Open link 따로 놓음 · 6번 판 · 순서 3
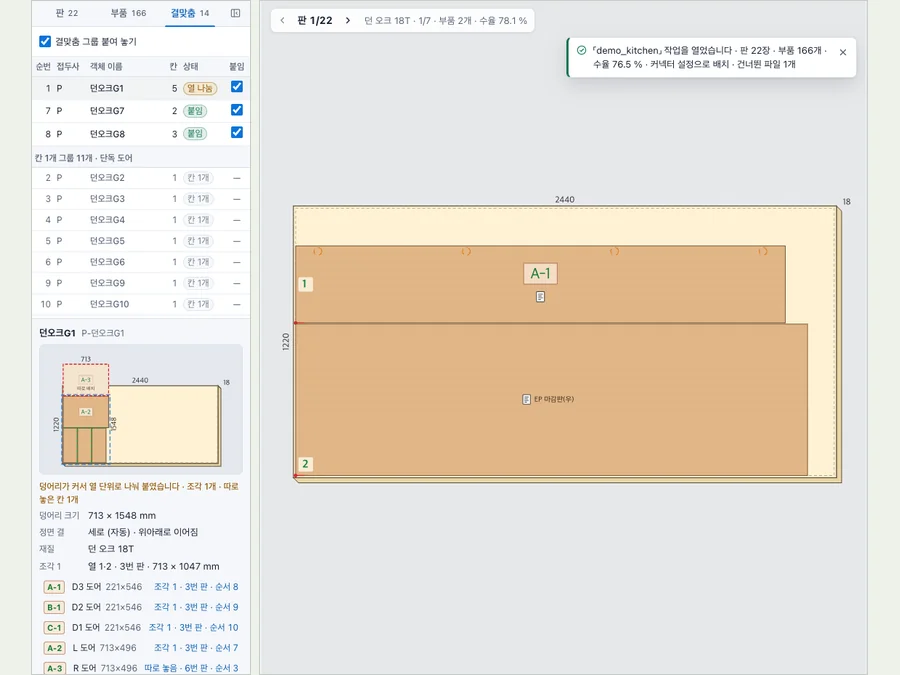Screen dimensions: 900x675 click(191, 668)
